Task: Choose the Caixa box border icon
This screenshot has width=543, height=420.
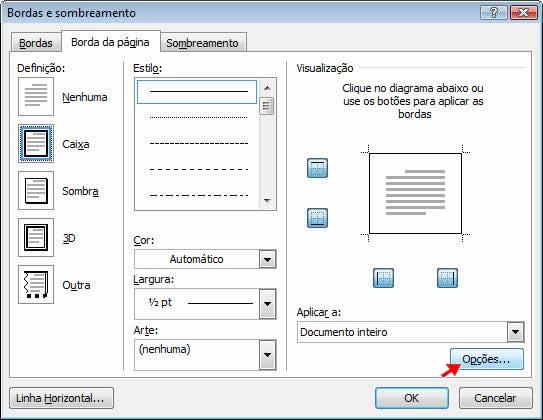Action: tap(36, 143)
